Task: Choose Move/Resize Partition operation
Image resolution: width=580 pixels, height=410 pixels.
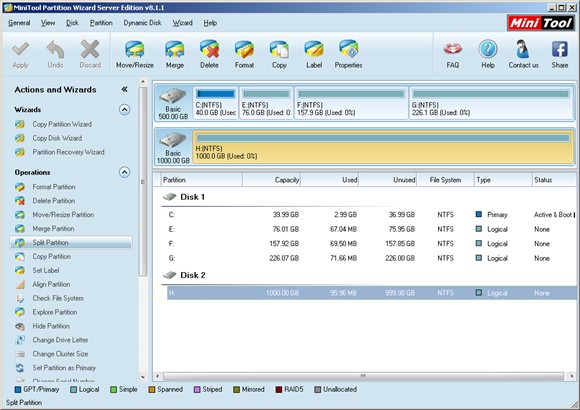Action: pyautogui.click(x=63, y=215)
